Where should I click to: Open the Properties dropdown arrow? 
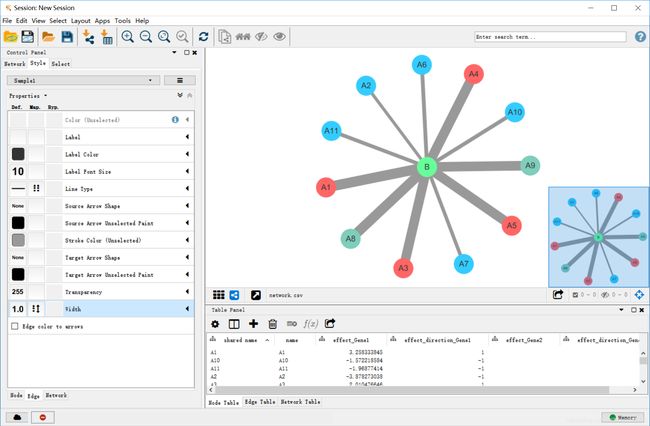coord(46,96)
